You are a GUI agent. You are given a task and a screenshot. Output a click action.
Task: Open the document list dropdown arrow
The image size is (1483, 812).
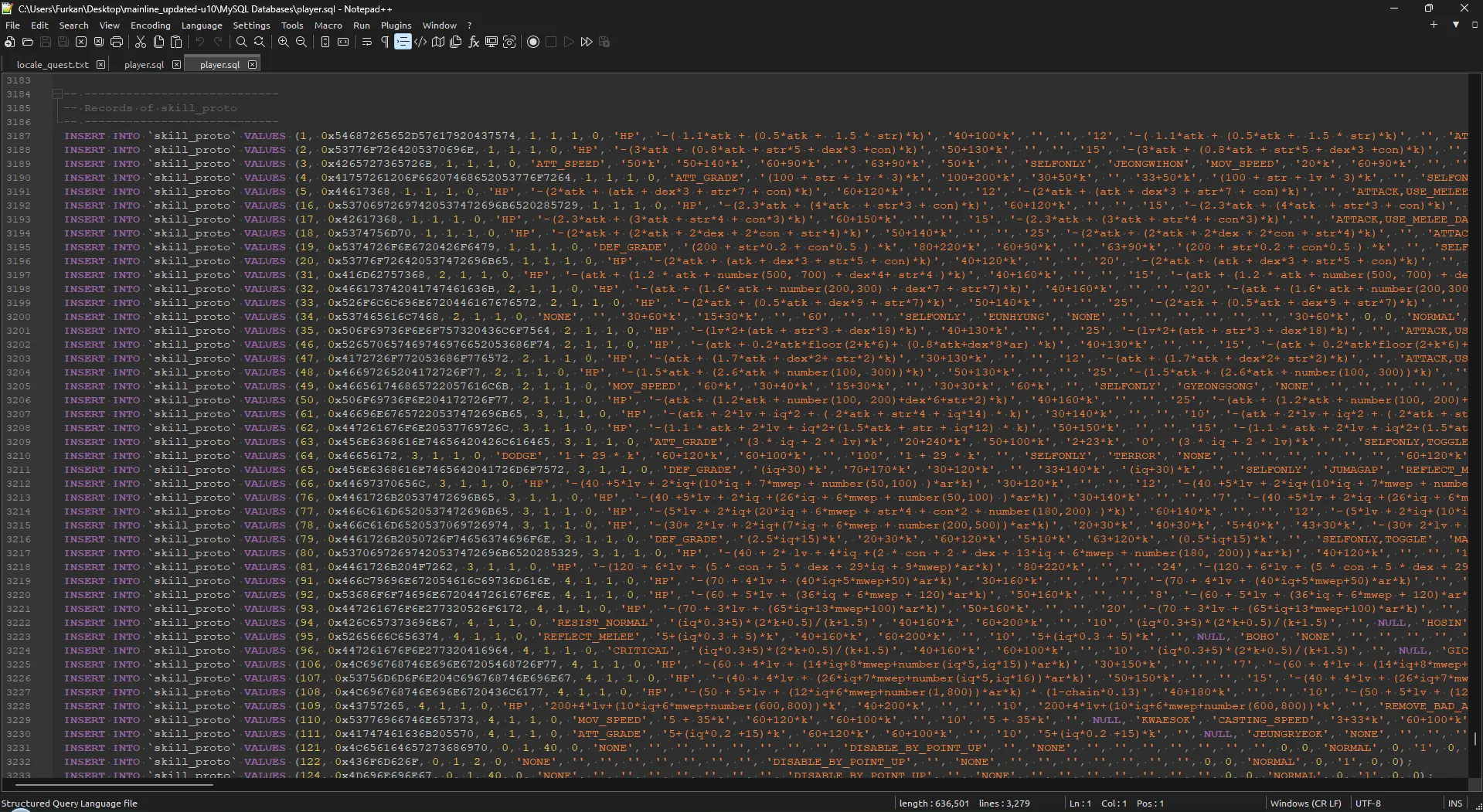pos(1456,25)
